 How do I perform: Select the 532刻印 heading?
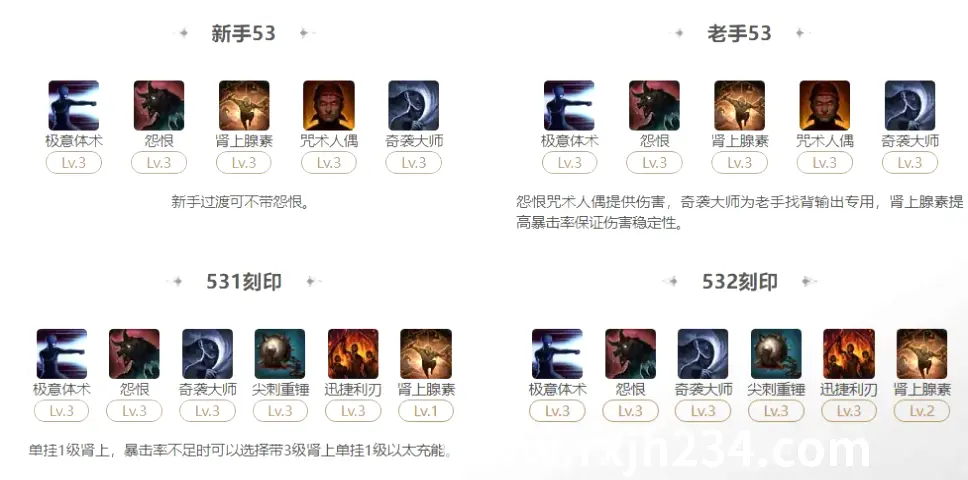740,282
